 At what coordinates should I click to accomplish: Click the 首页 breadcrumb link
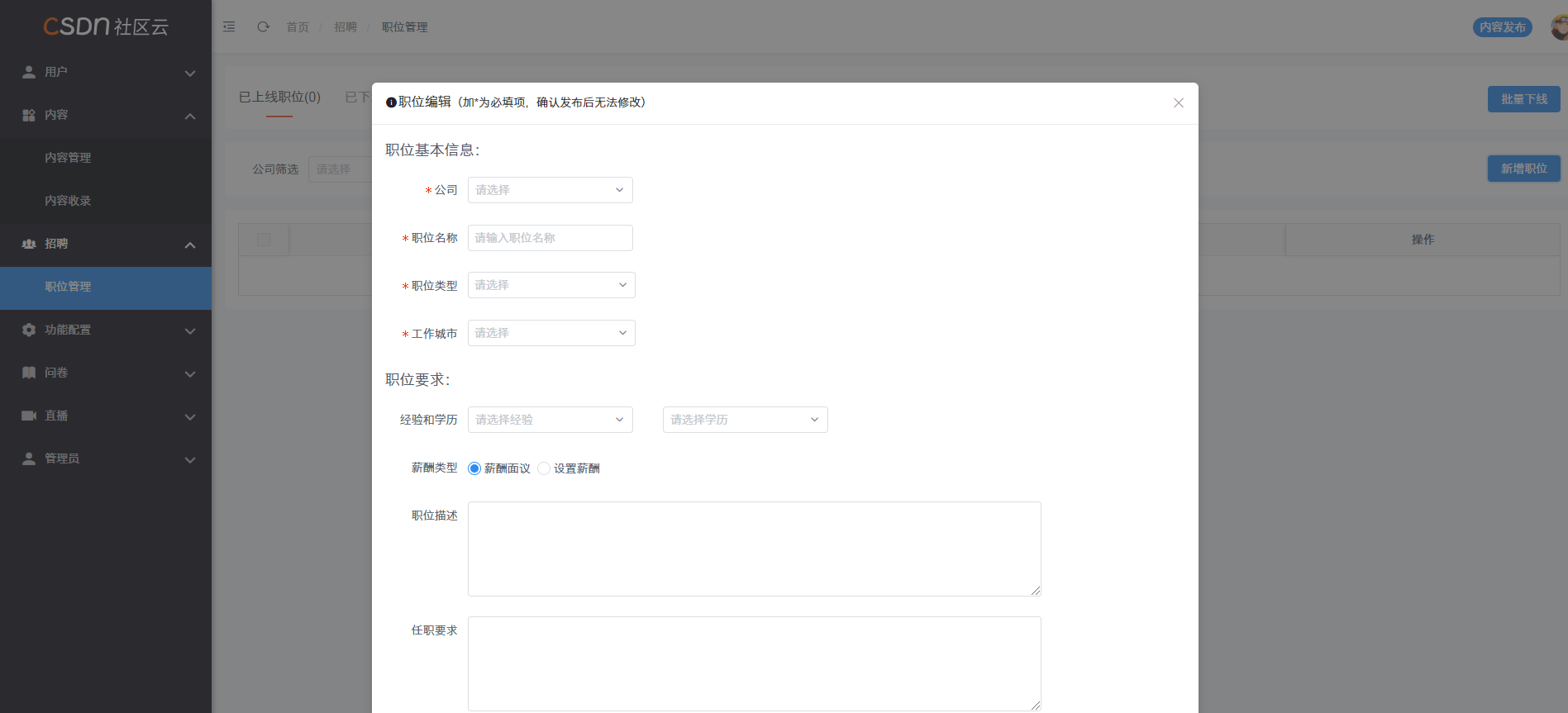(298, 27)
